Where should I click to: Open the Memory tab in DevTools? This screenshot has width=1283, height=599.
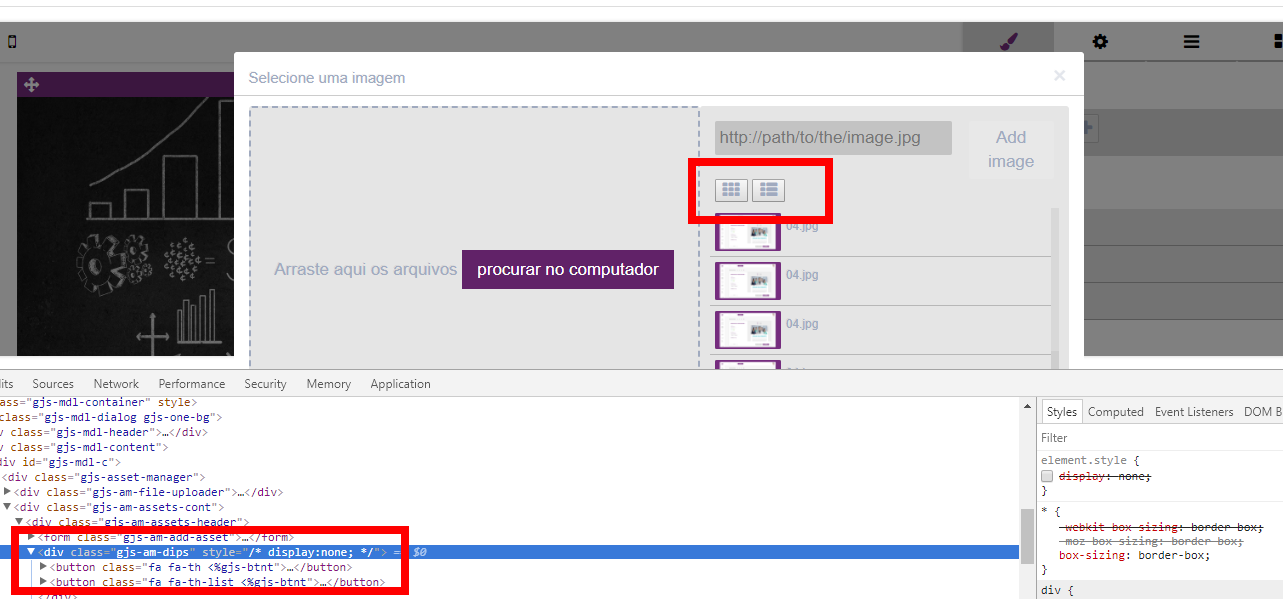coord(329,384)
